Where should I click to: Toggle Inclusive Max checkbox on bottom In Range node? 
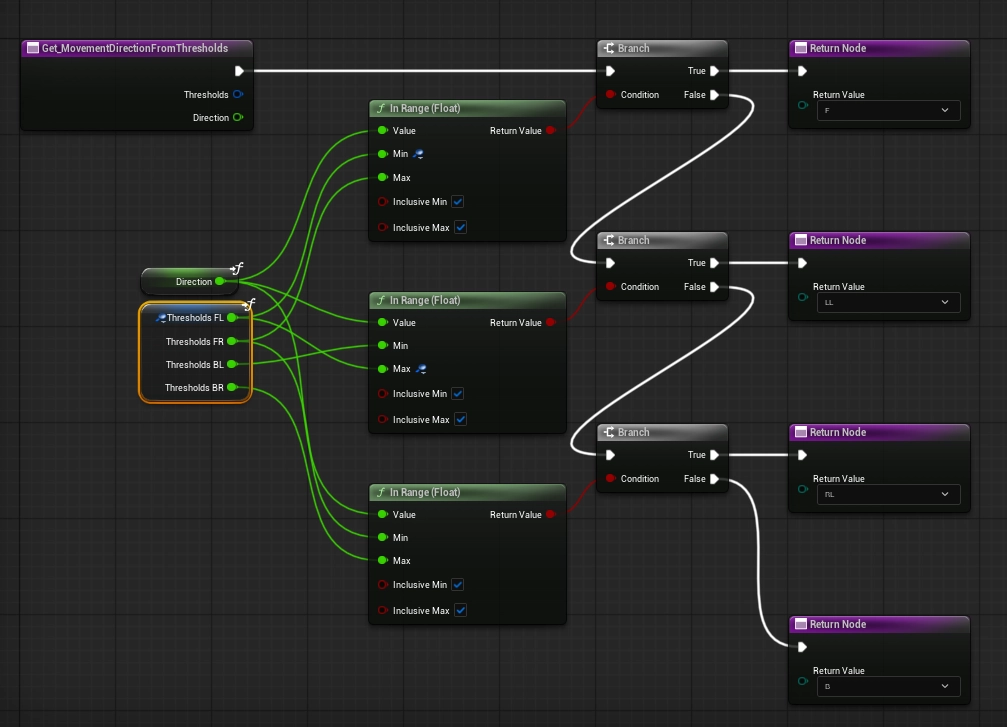[x=460, y=610]
